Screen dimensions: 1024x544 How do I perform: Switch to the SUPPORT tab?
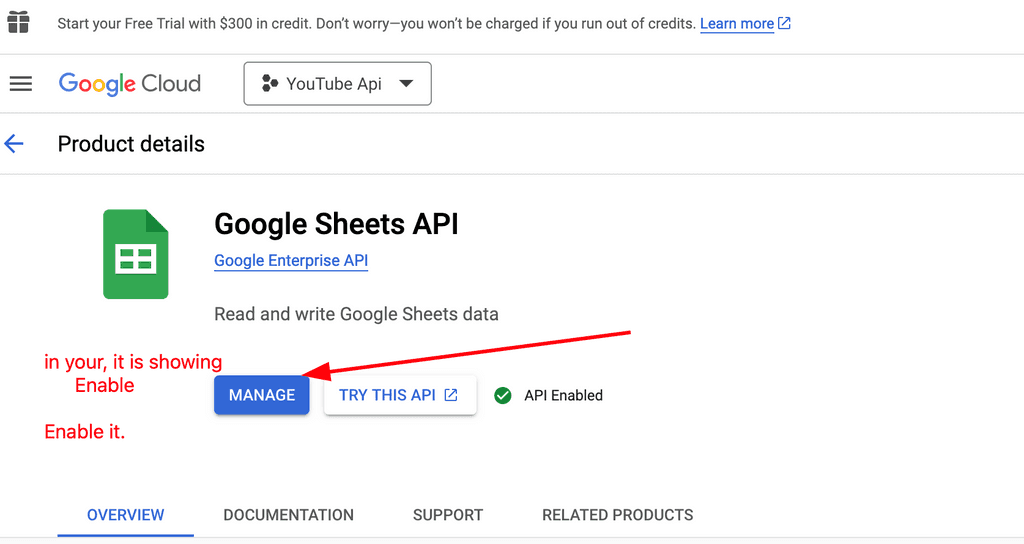tap(448, 515)
